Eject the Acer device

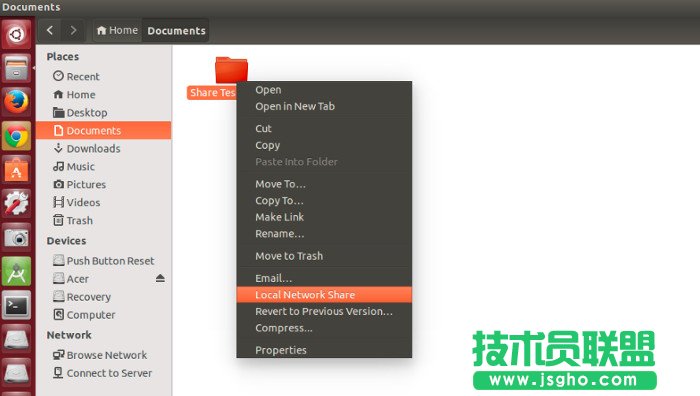(x=160, y=279)
